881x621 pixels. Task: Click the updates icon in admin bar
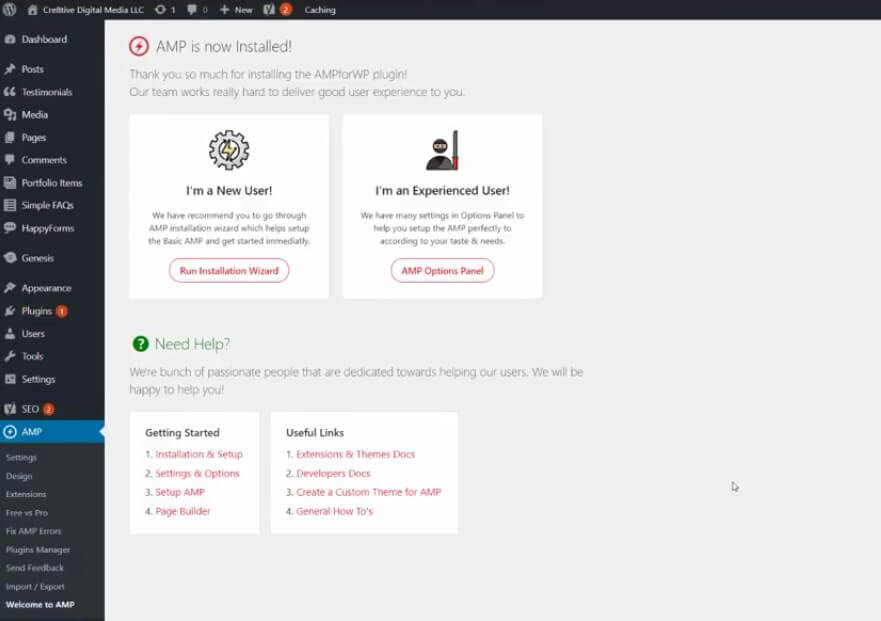tap(160, 10)
